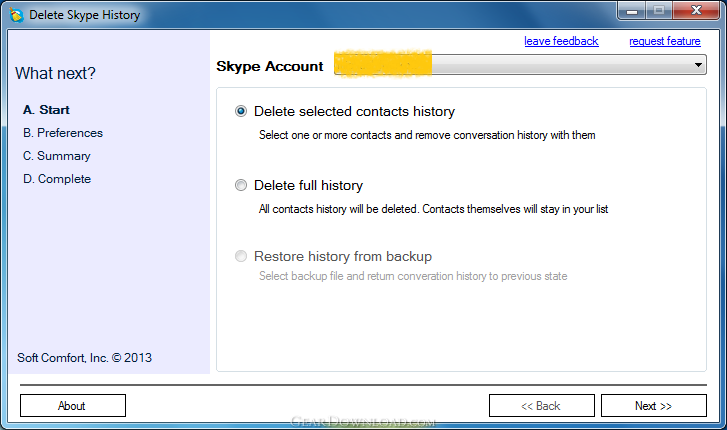
Task: Click 'All contacts history will be deleted' text
Action: (x=434, y=209)
